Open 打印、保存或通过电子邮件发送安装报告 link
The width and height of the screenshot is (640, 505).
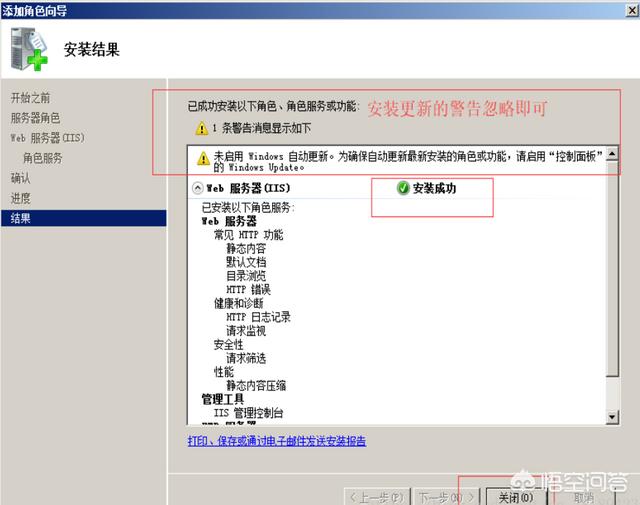click(277, 441)
